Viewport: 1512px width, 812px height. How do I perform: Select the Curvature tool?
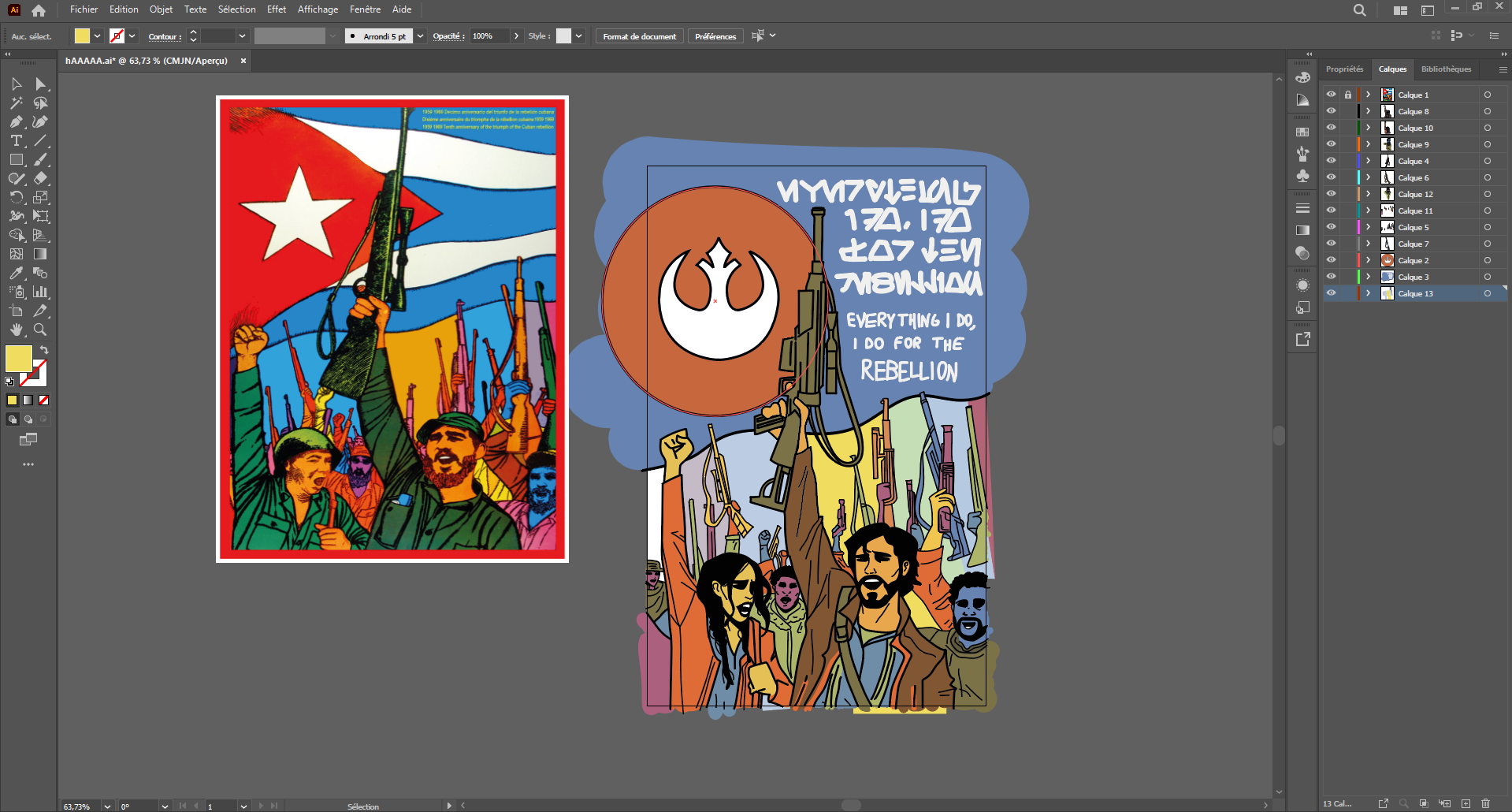(40, 121)
